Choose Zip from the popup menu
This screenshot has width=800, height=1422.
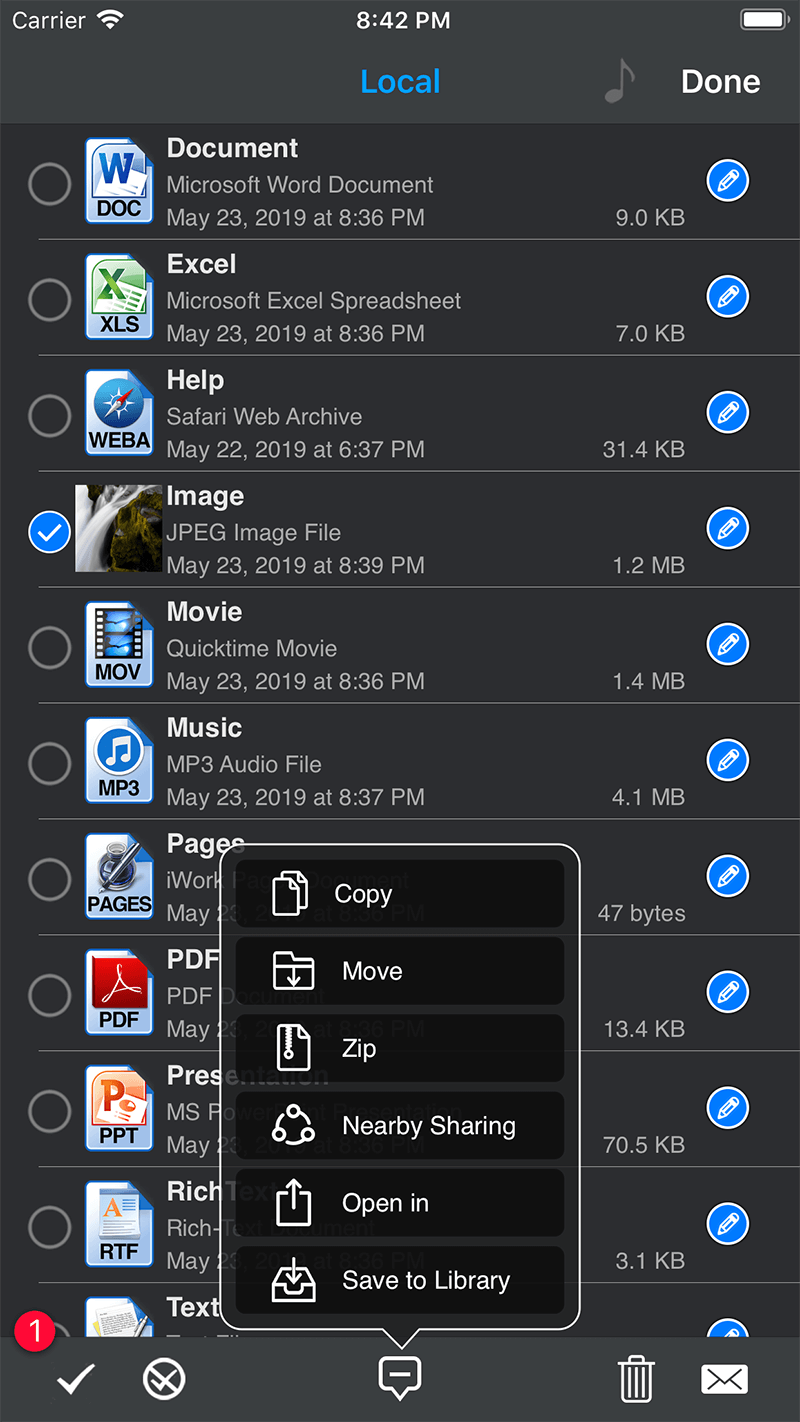tap(400, 1048)
